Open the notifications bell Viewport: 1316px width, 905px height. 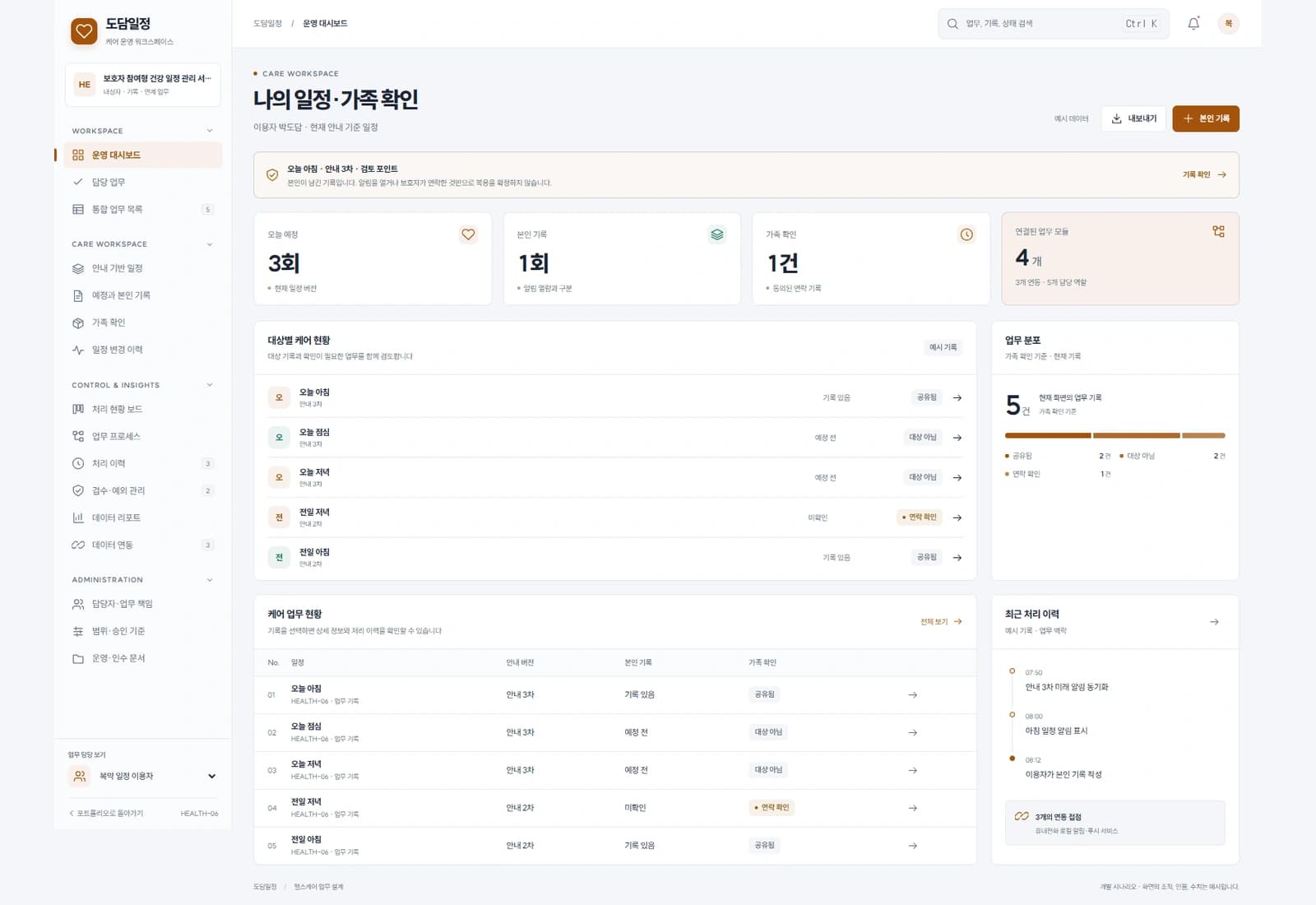1193,24
